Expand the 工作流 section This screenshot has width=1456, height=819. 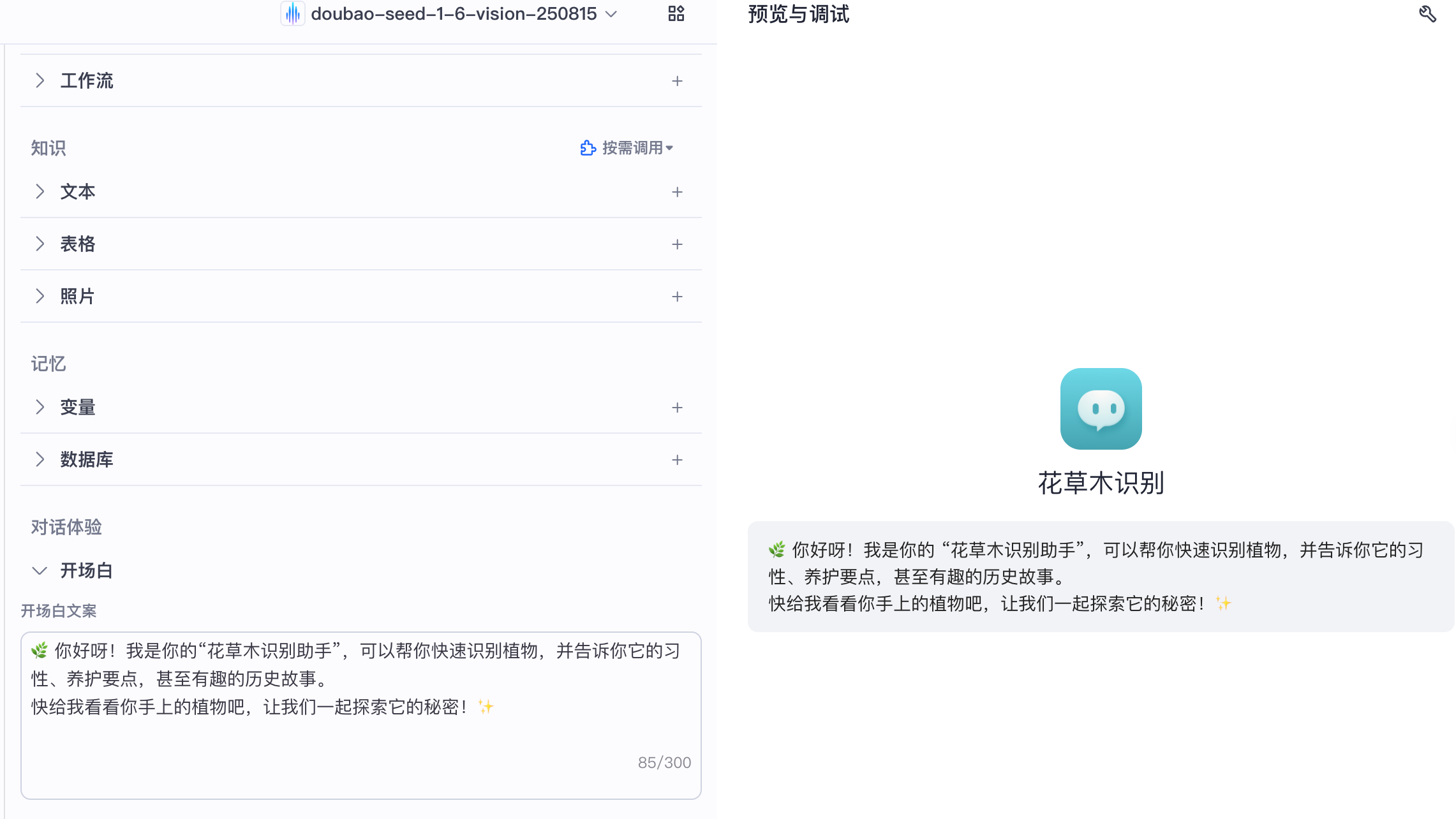tap(40, 81)
